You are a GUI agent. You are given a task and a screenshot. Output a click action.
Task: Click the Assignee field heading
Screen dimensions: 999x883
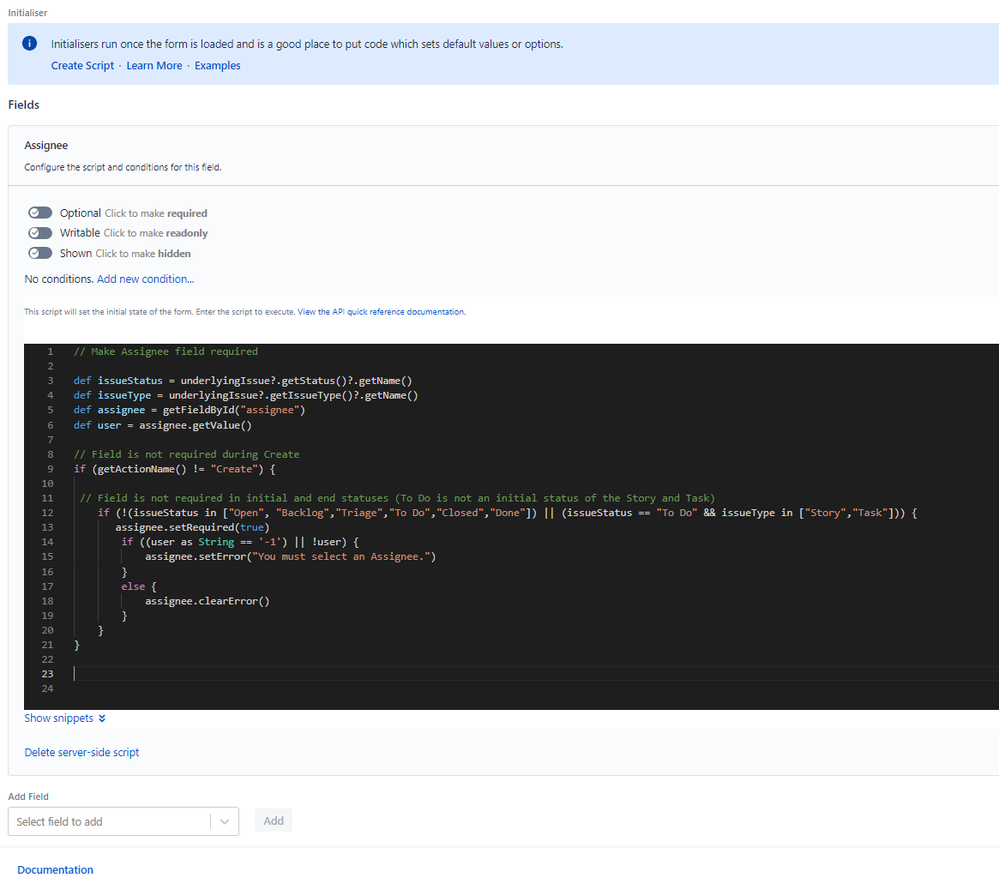[46, 145]
